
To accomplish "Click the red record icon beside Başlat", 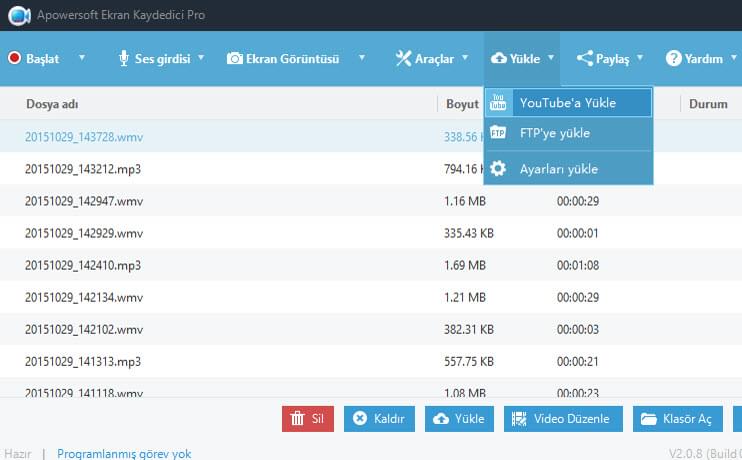I will 15,59.
